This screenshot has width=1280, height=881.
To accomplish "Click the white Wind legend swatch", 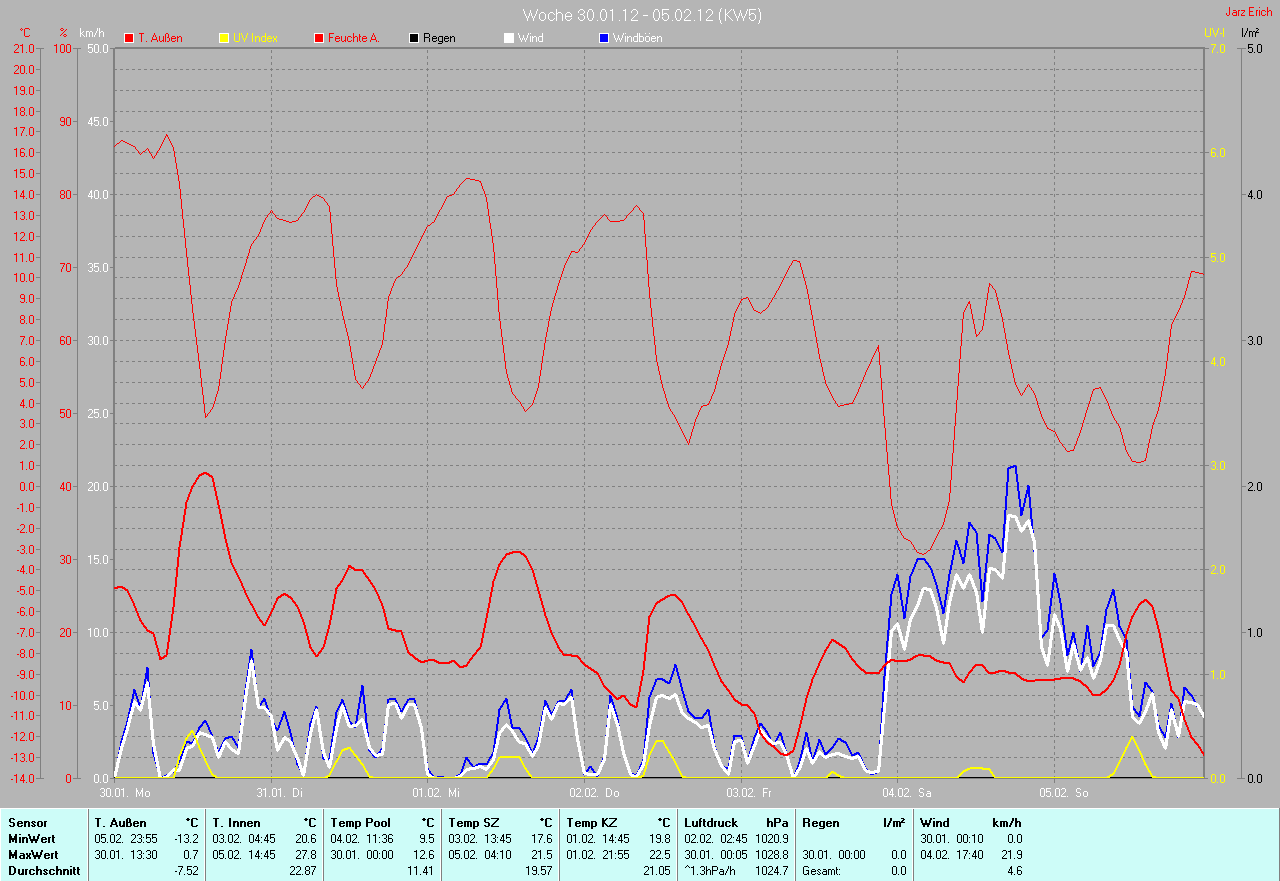I will click(508, 38).
